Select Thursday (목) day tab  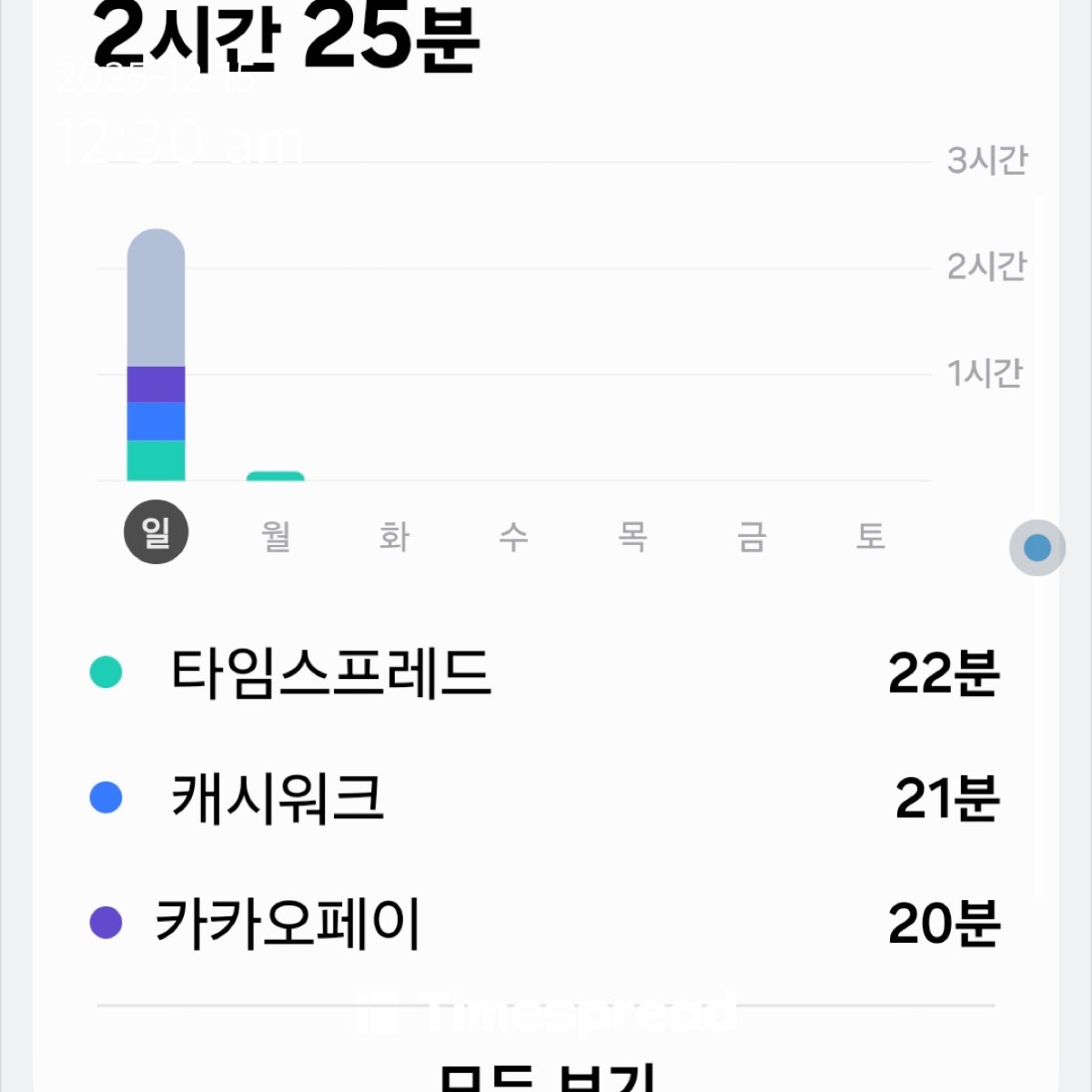pyautogui.click(x=632, y=535)
